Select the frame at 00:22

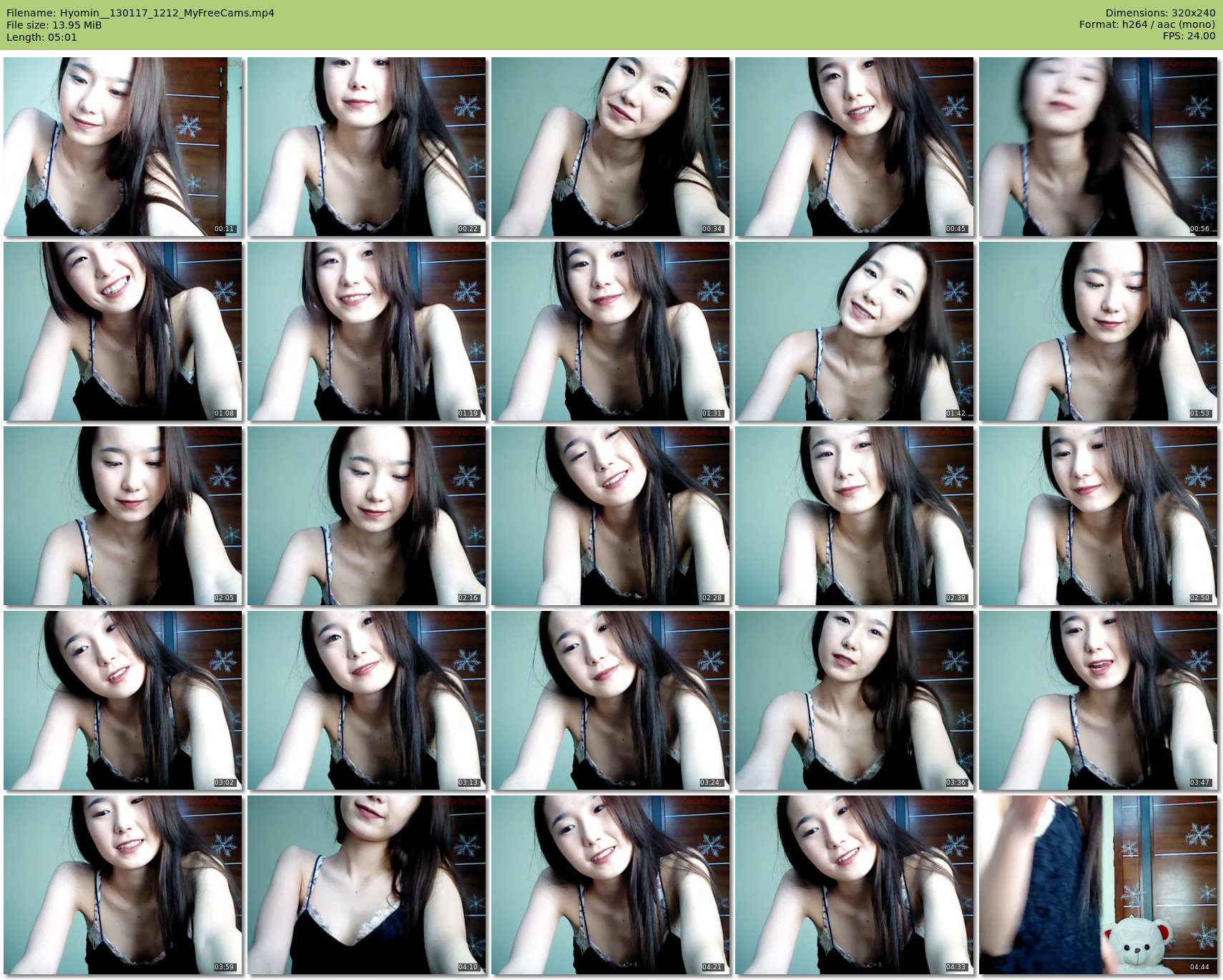(x=366, y=147)
